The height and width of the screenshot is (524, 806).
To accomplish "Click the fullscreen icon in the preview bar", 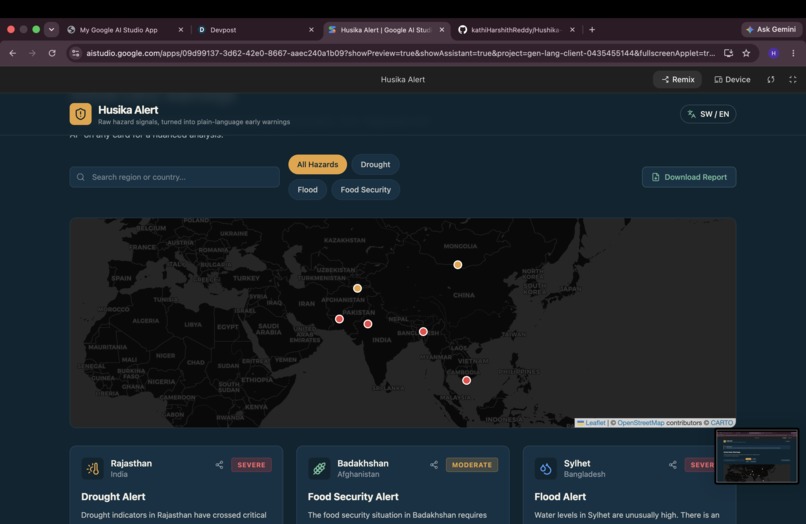I will pyautogui.click(x=793, y=80).
